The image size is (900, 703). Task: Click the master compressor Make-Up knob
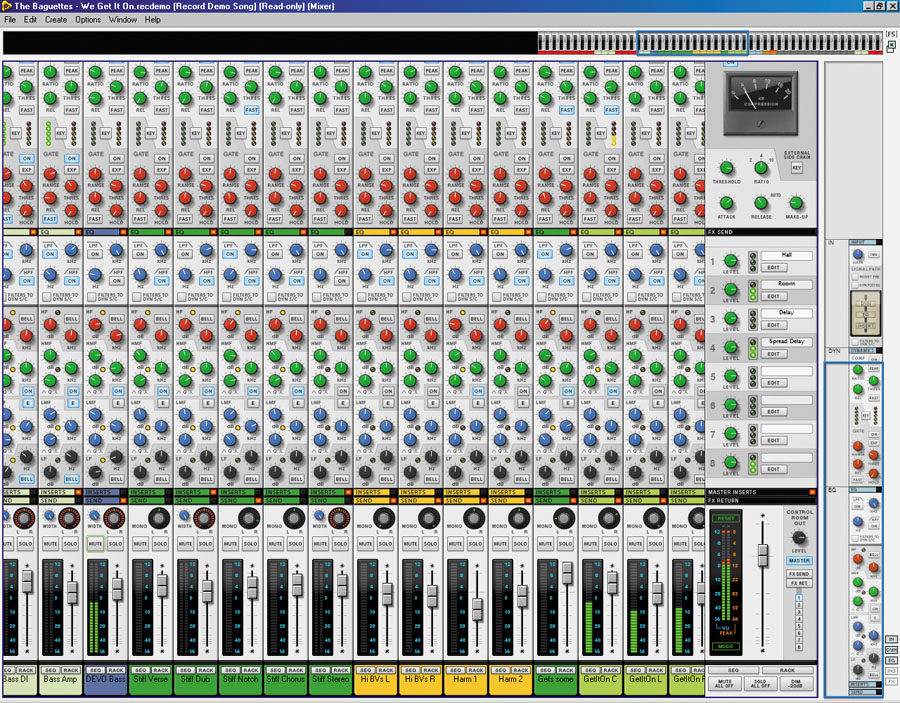pyautogui.click(x=795, y=204)
